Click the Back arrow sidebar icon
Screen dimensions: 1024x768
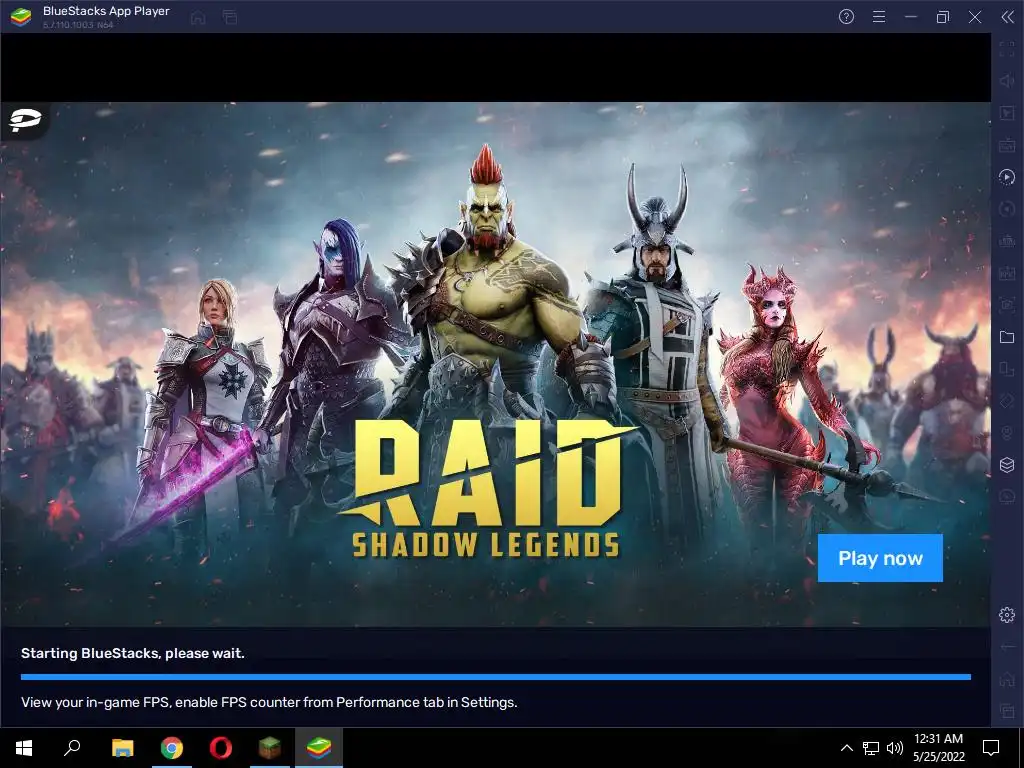(1007, 647)
